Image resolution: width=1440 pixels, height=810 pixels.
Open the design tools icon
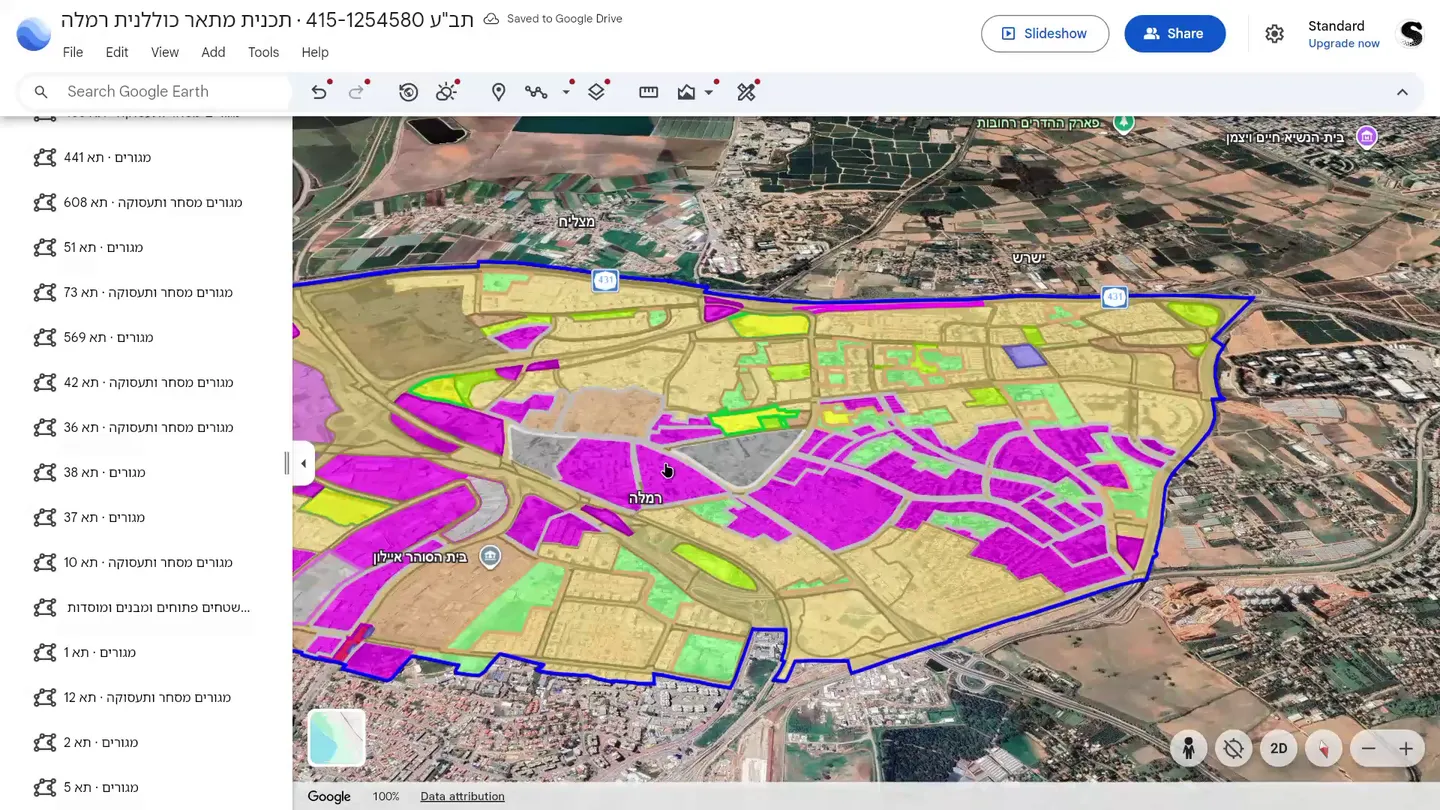[746, 92]
